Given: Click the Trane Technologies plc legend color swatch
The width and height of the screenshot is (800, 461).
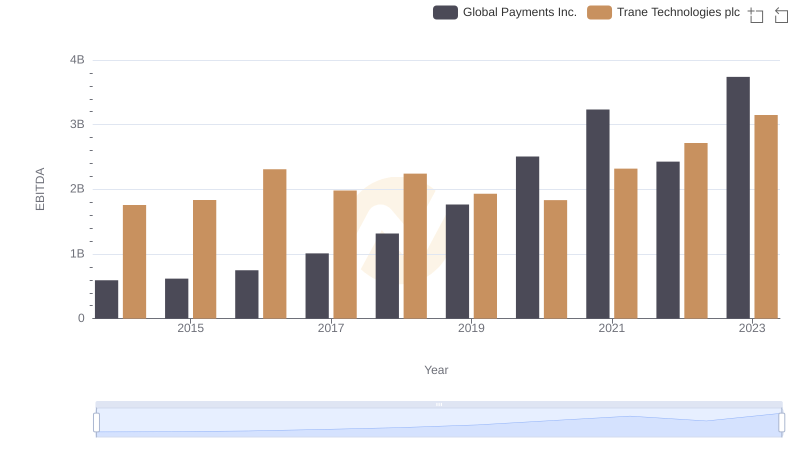Looking at the screenshot, I should pos(599,12).
